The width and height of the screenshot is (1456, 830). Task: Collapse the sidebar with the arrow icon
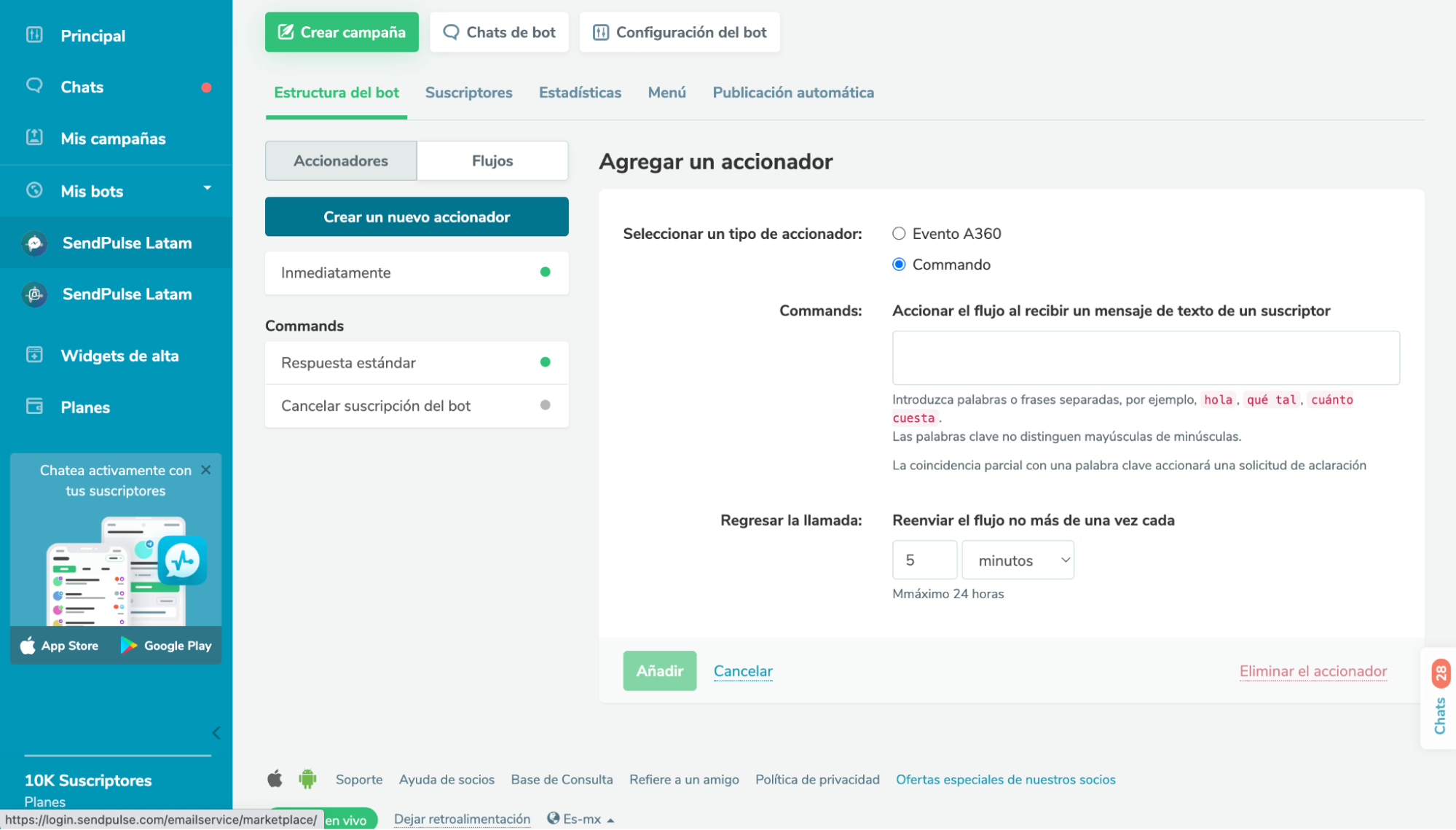coord(216,733)
